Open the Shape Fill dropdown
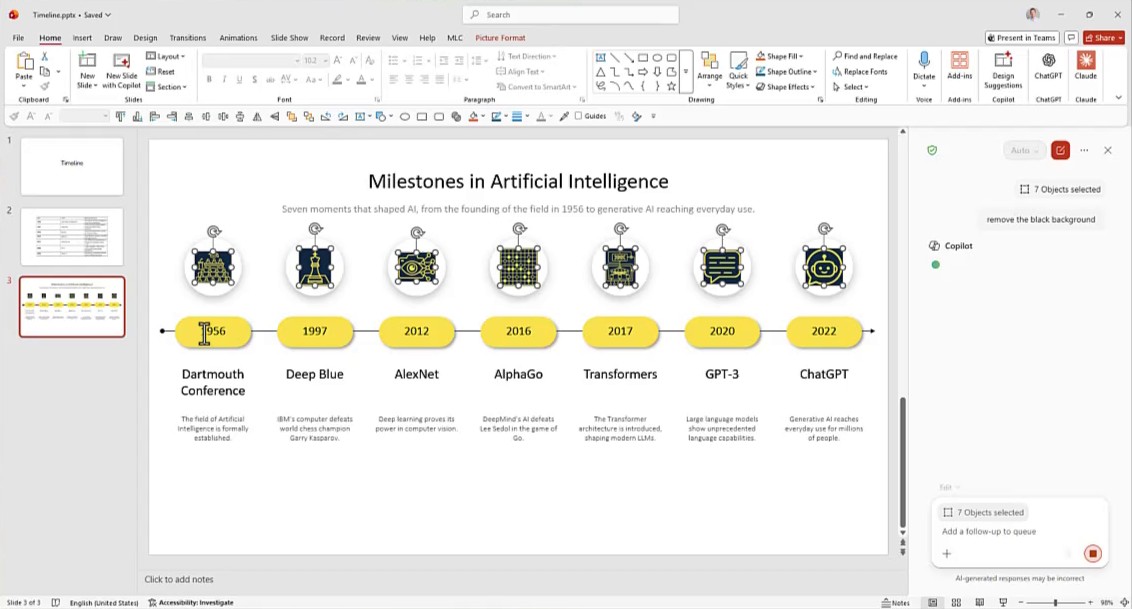 780,56
